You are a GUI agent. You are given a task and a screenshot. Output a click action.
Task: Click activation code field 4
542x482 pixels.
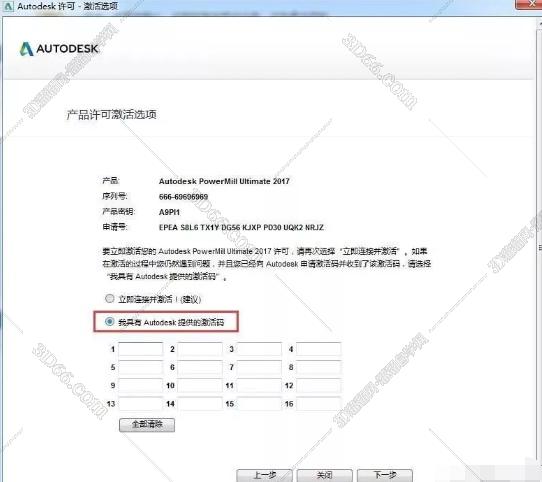[319, 349]
